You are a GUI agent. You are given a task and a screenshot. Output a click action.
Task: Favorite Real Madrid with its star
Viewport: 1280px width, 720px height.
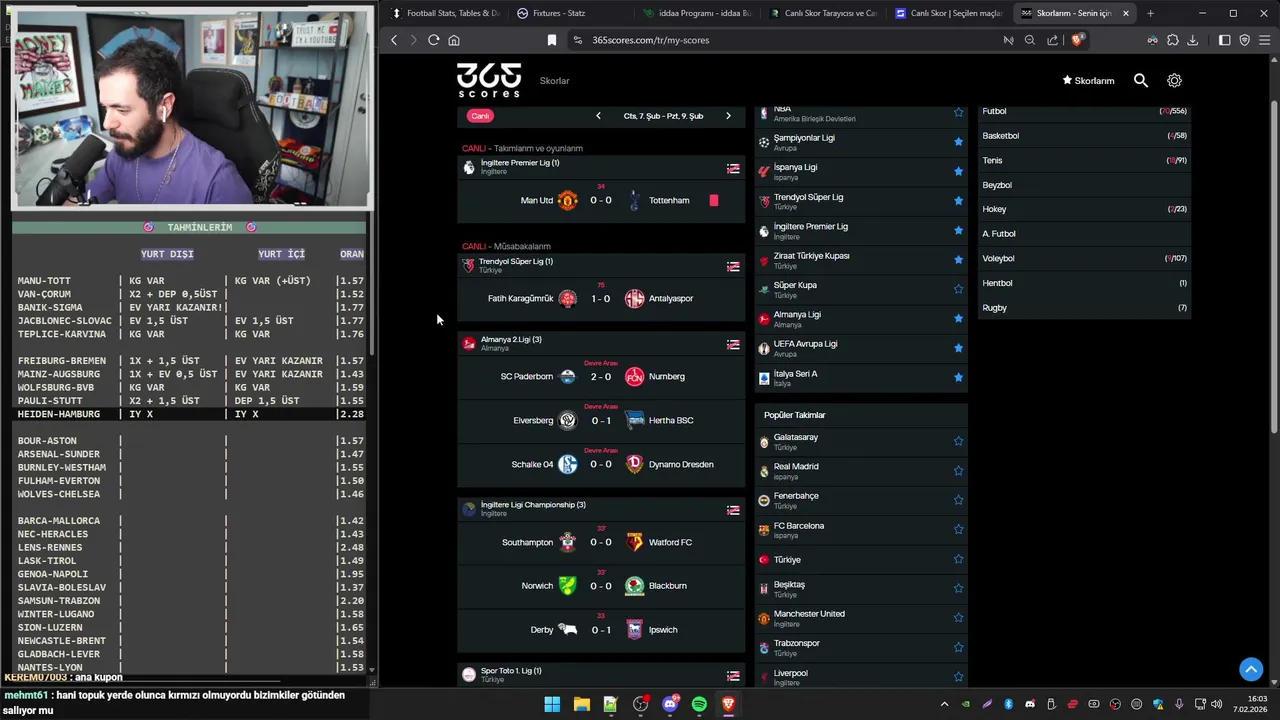(x=958, y=470)
